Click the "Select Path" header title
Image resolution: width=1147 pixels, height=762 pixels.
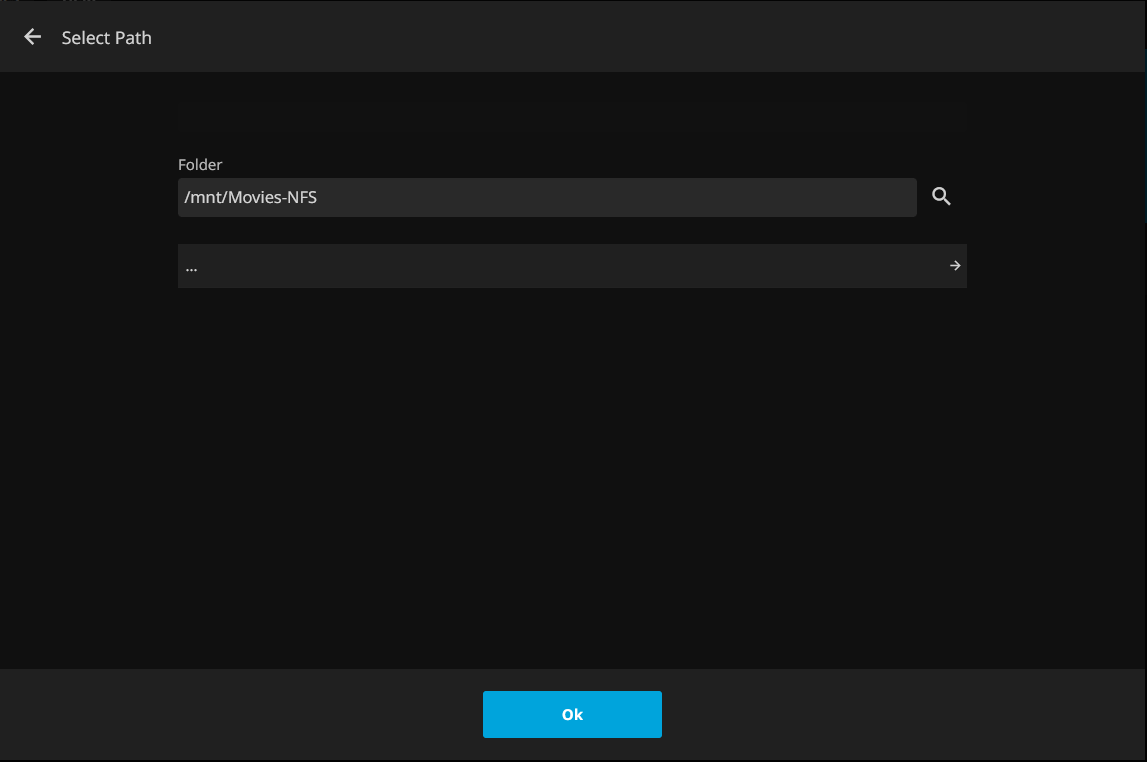click(x=107, y=38)
